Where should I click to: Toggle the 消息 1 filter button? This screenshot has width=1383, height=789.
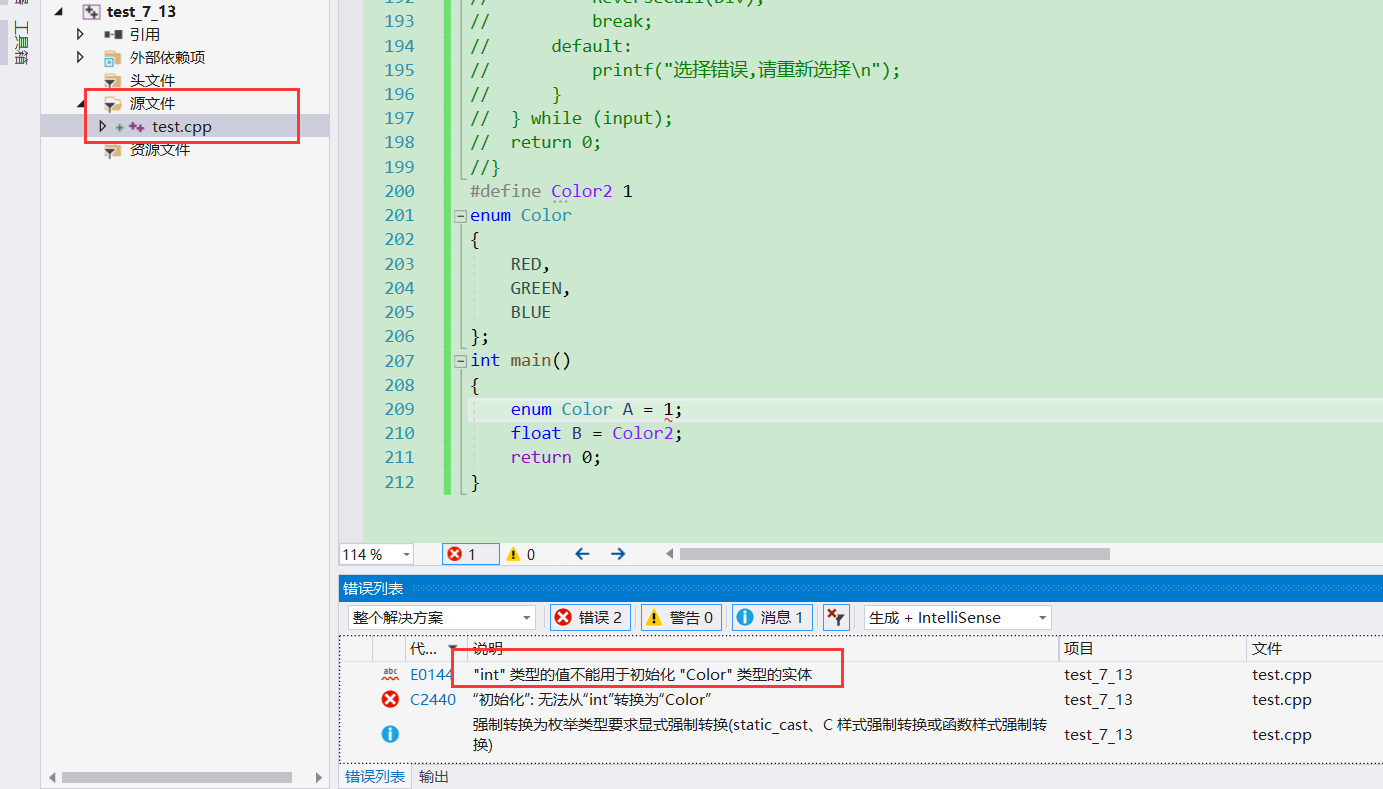coord(772,618)
